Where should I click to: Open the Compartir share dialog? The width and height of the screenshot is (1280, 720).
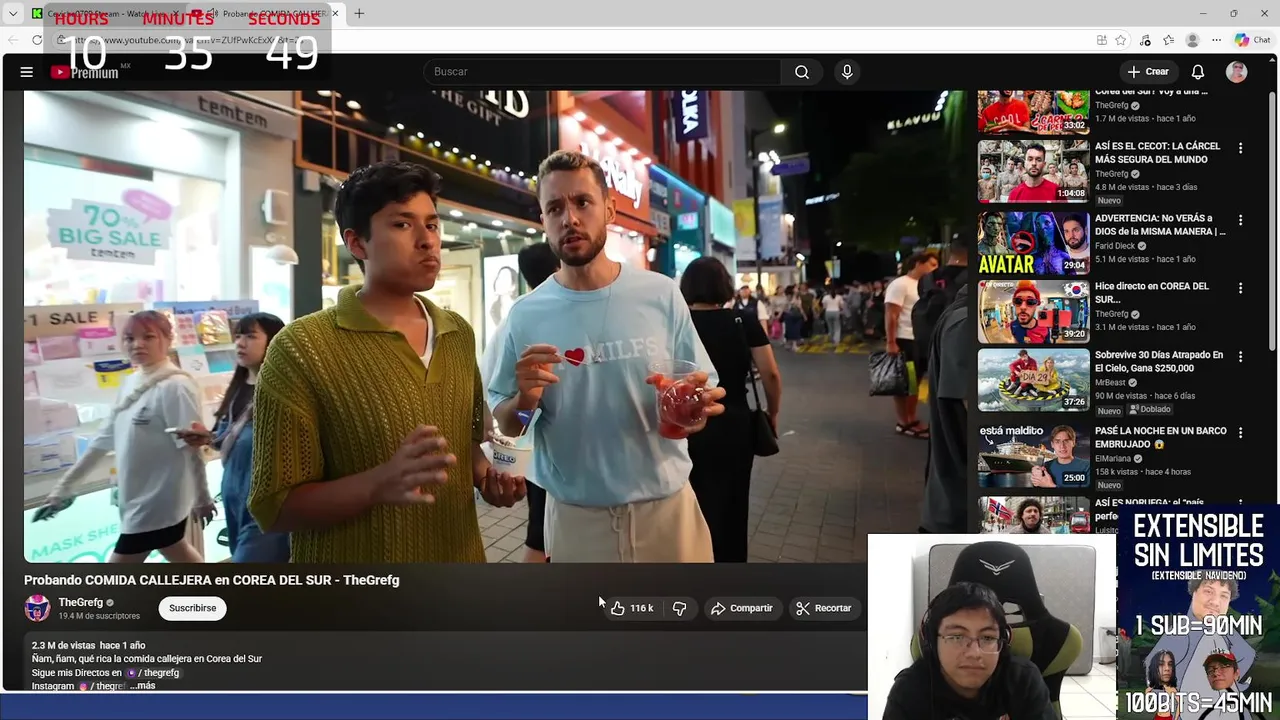pyautogui.click(x=742, y=608)
